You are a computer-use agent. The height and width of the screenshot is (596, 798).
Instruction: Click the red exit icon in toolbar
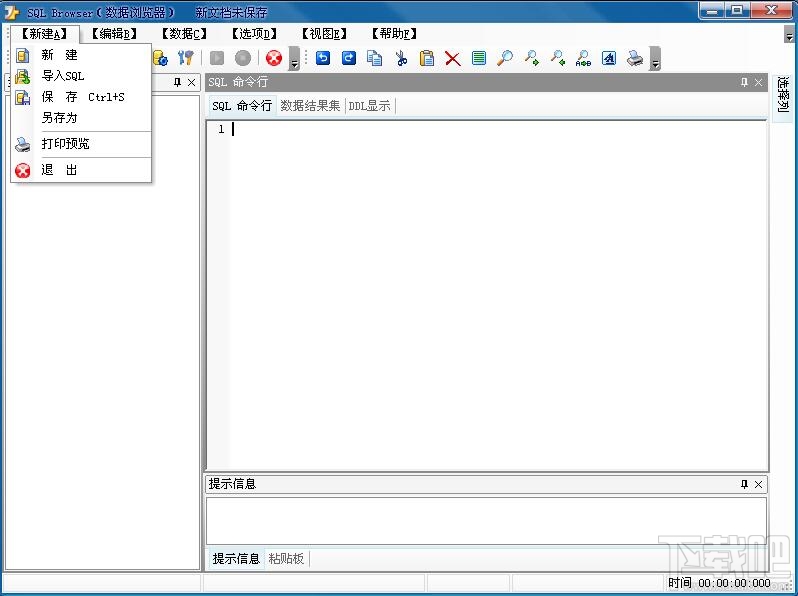click(x=274, y=58)
